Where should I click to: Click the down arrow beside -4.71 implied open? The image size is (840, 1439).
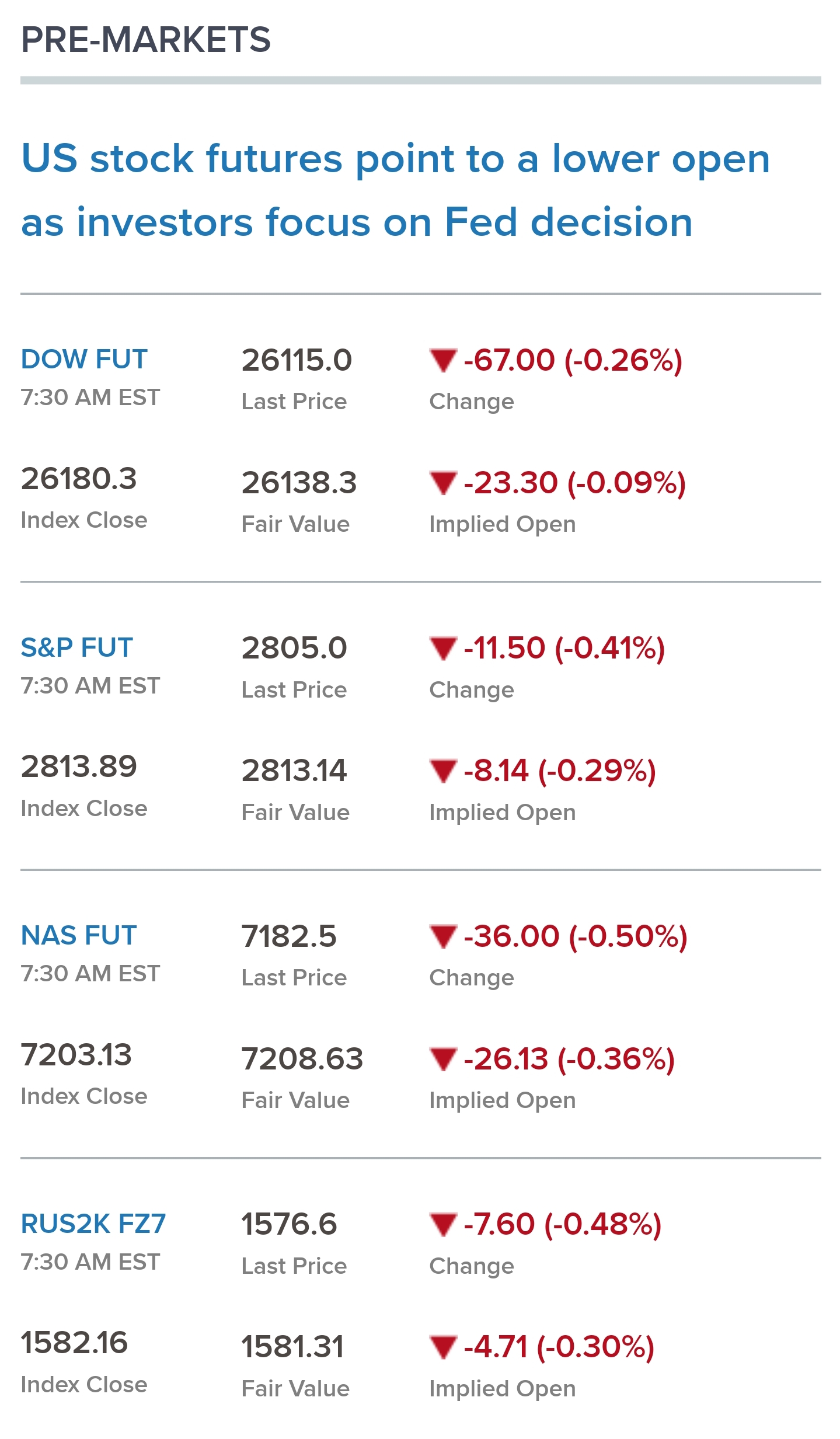443,1347
